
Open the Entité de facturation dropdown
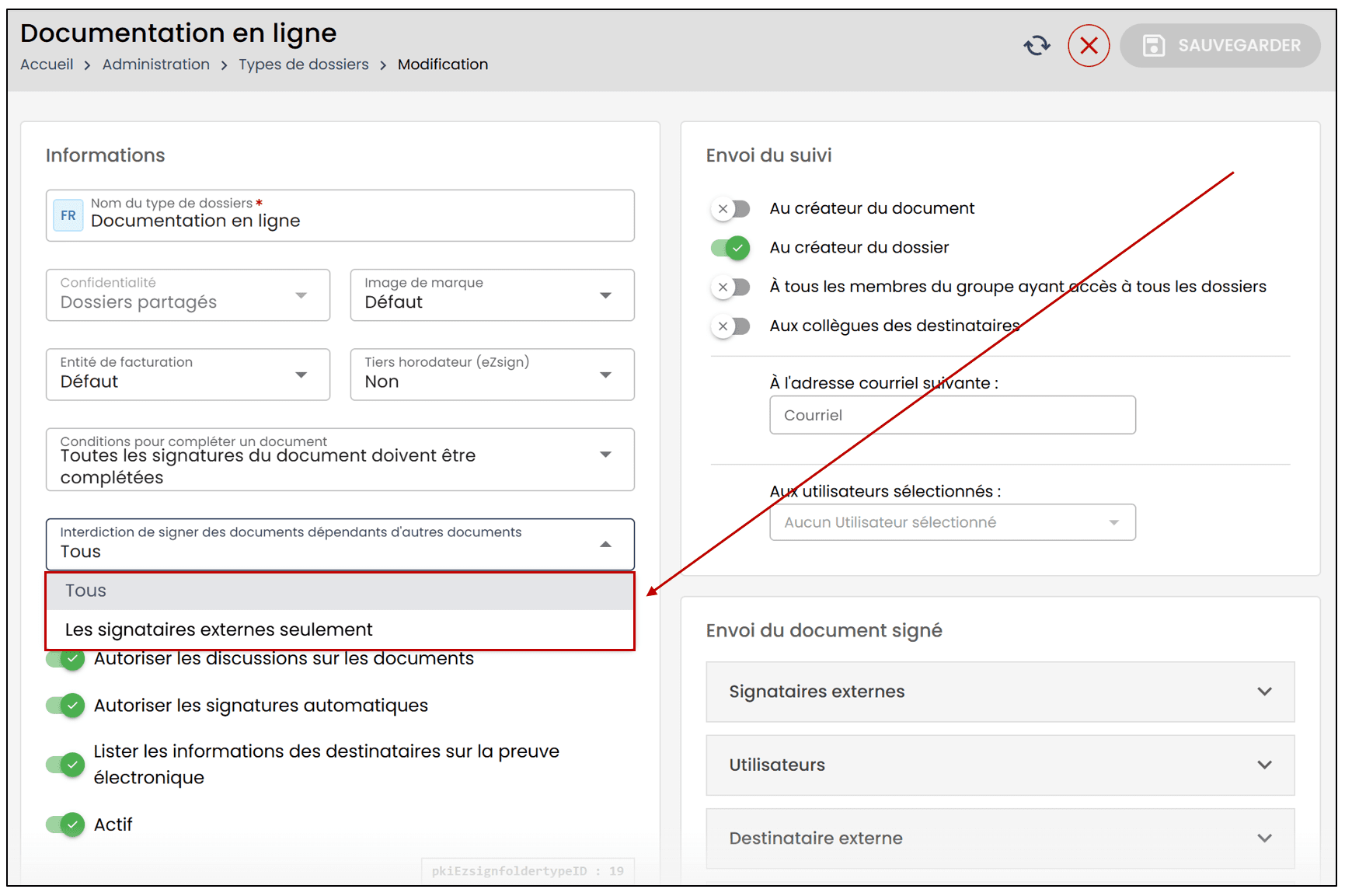[x=187, y=375]
